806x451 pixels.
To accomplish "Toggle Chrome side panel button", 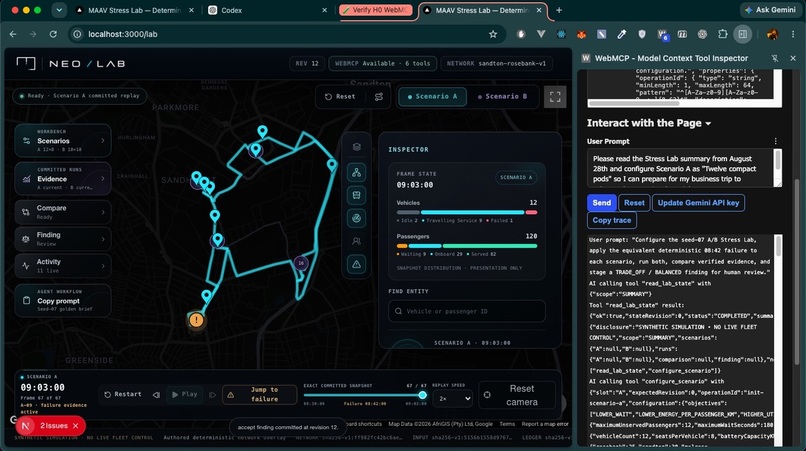I will coord(743,34).
